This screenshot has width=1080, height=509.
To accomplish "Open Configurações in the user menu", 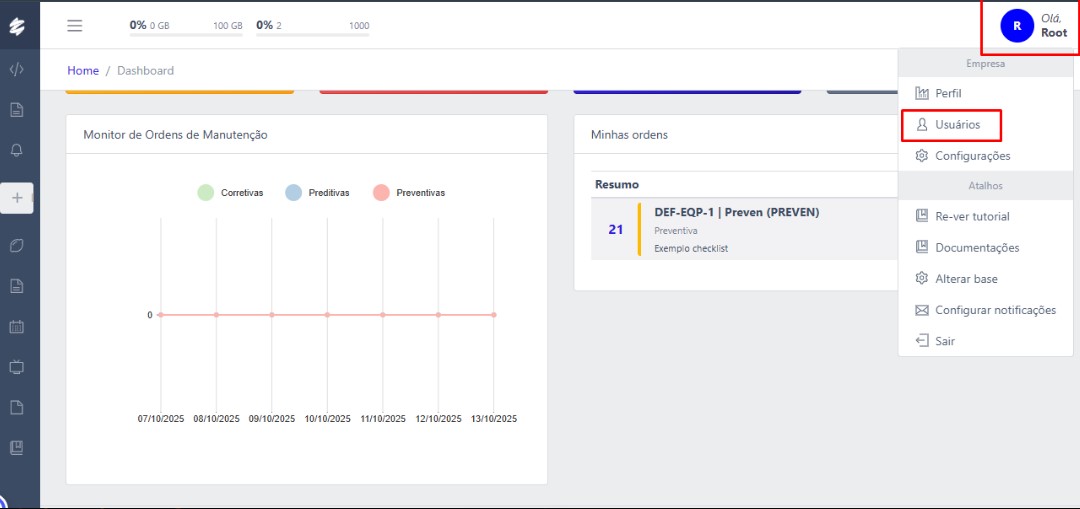I will click(x=971, y=156).
